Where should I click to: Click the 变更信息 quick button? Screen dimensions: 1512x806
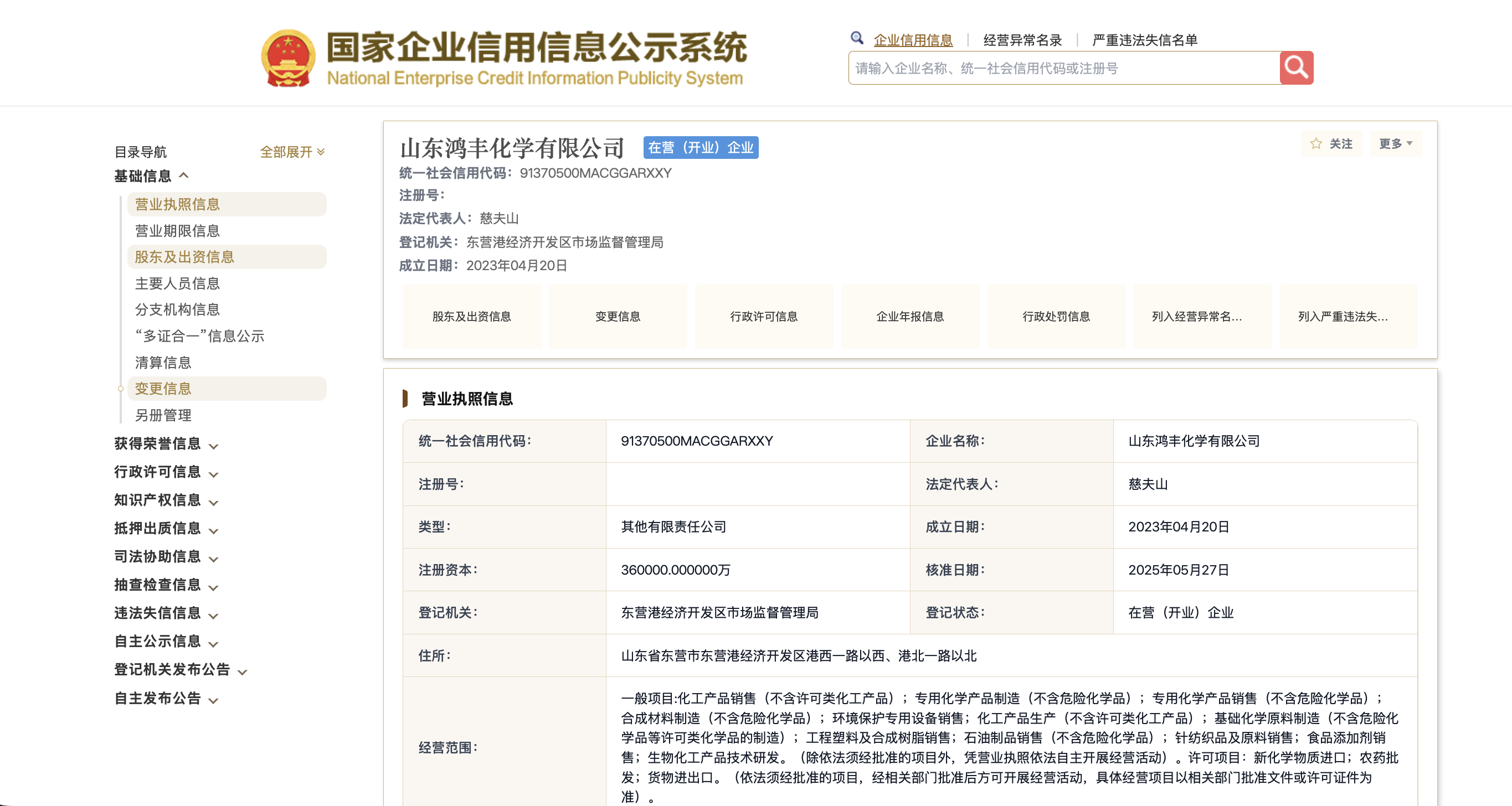pos(618,317)
